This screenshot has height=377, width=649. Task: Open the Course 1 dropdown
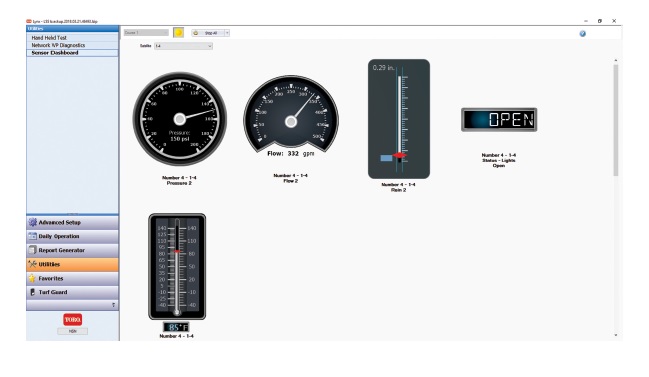point(146,33)
